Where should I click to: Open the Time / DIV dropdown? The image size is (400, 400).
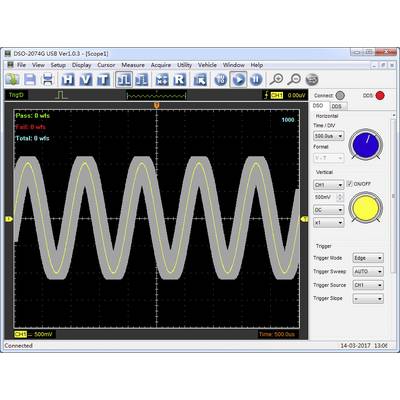click(329, 136)
